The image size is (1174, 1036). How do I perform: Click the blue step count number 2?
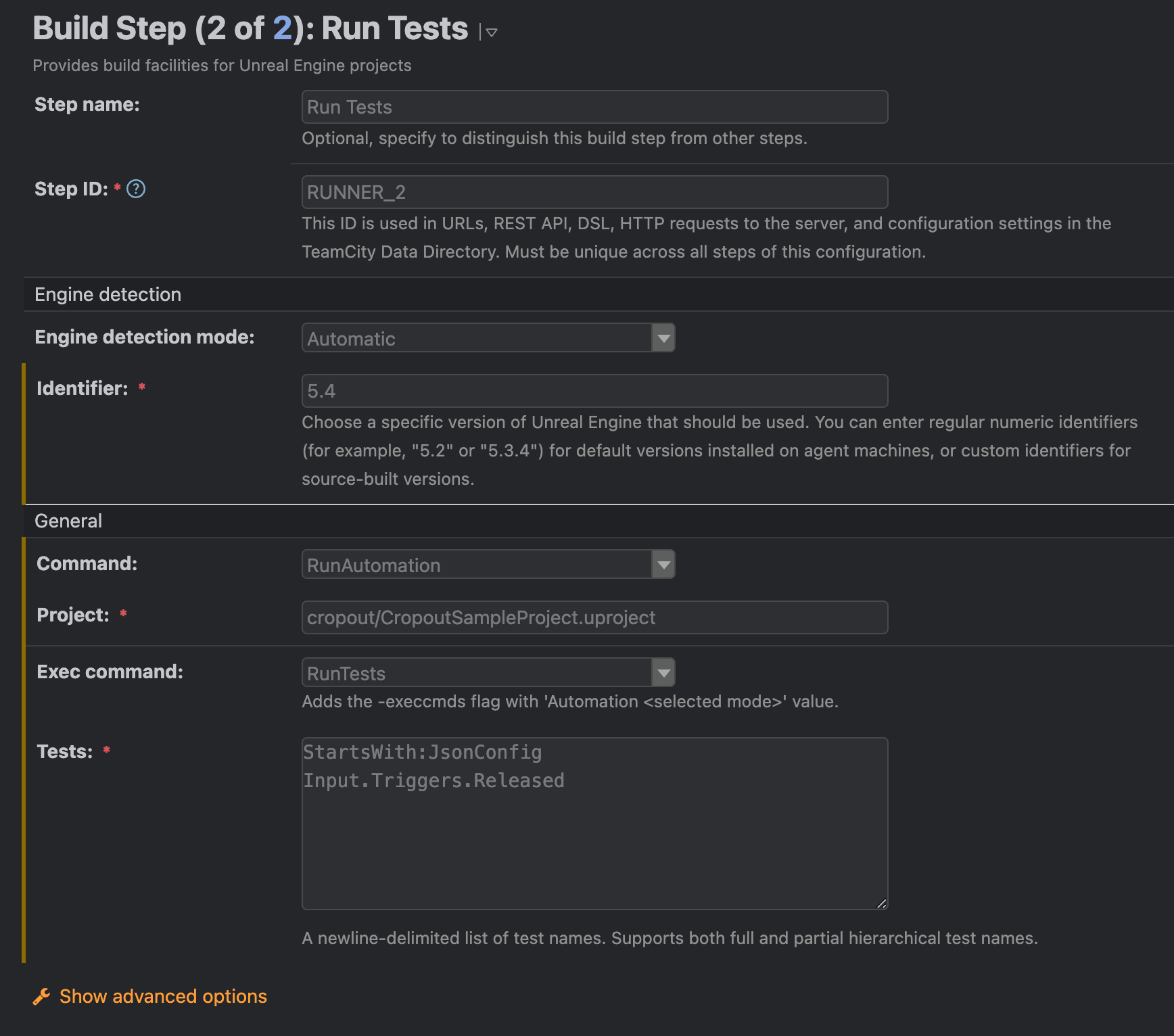282,28
